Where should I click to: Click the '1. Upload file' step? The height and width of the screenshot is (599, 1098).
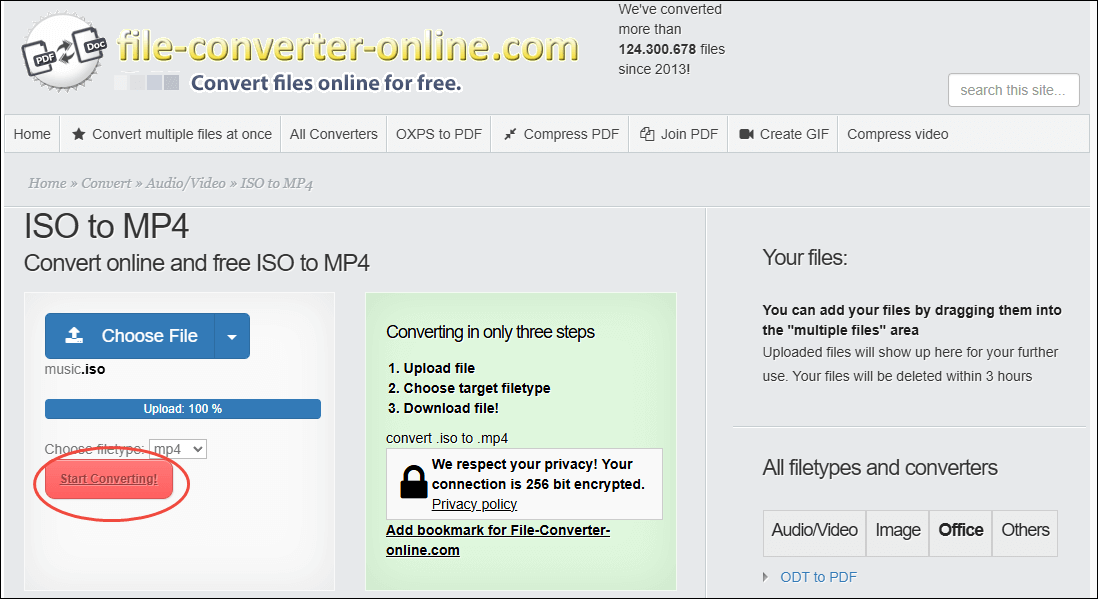point(431,369)
